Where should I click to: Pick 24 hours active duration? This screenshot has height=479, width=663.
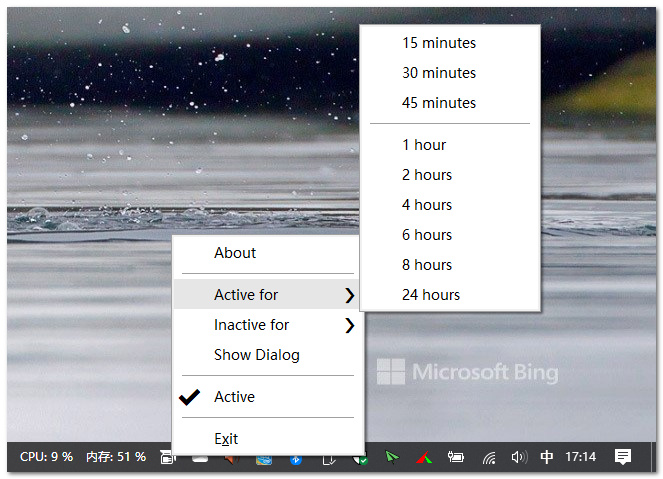pos(431,295)
